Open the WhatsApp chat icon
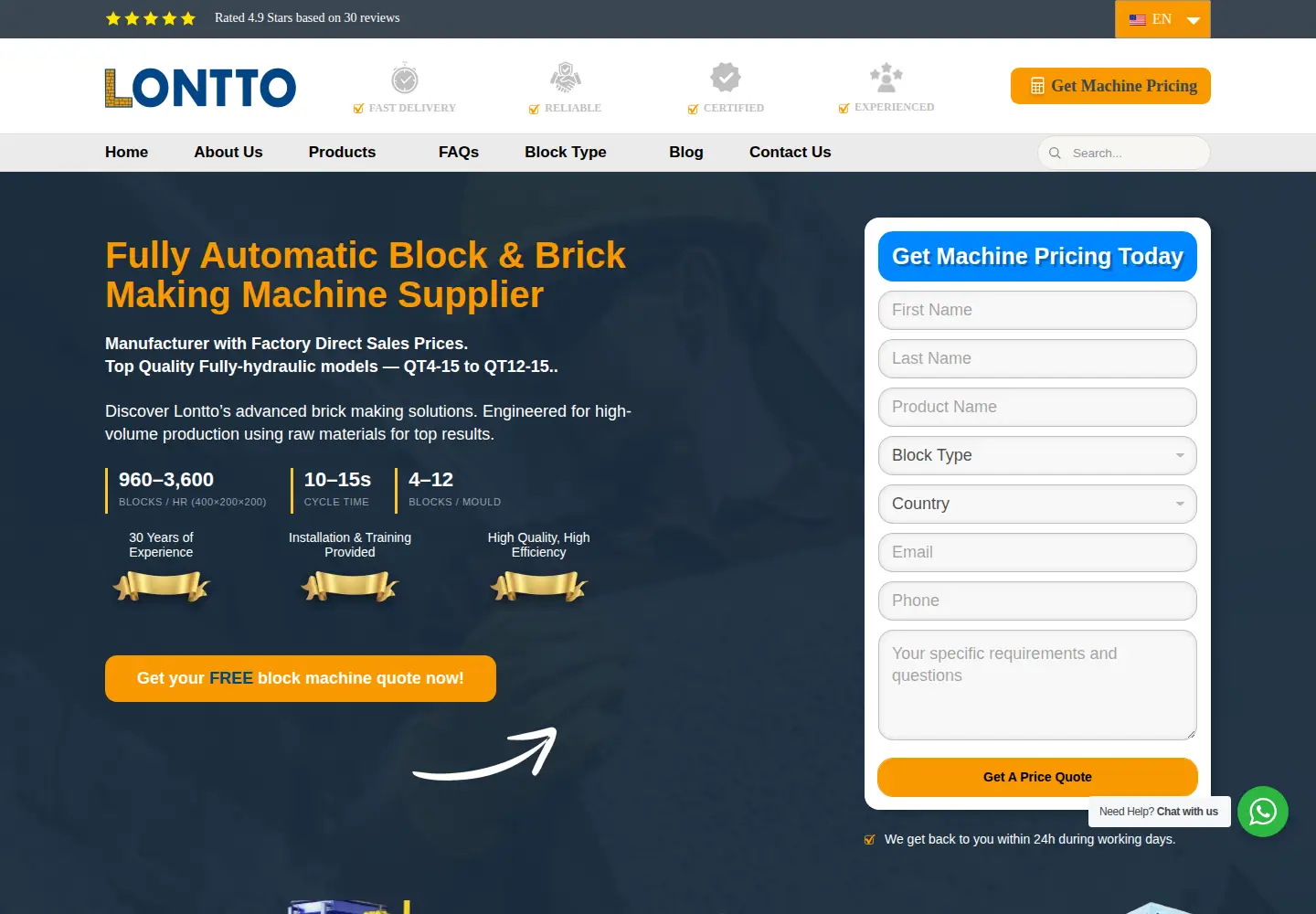This screenshot has width=1316, height=914. [x=1263, y=812]
